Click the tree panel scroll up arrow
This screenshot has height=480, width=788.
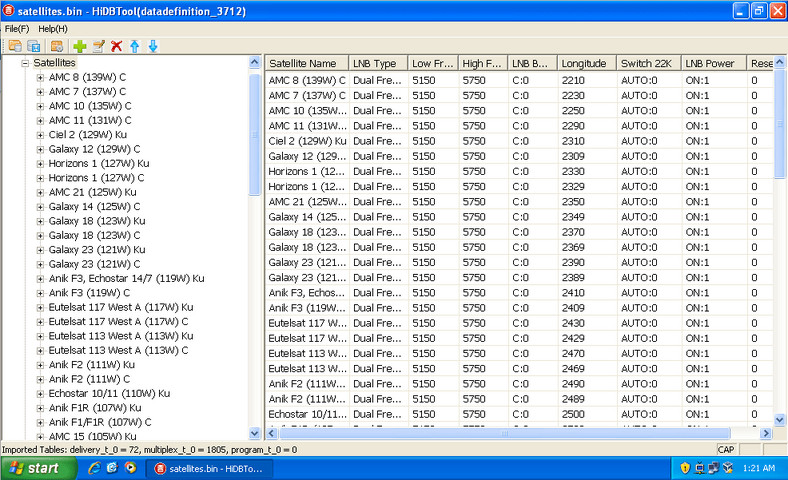(x=254, y=62)
